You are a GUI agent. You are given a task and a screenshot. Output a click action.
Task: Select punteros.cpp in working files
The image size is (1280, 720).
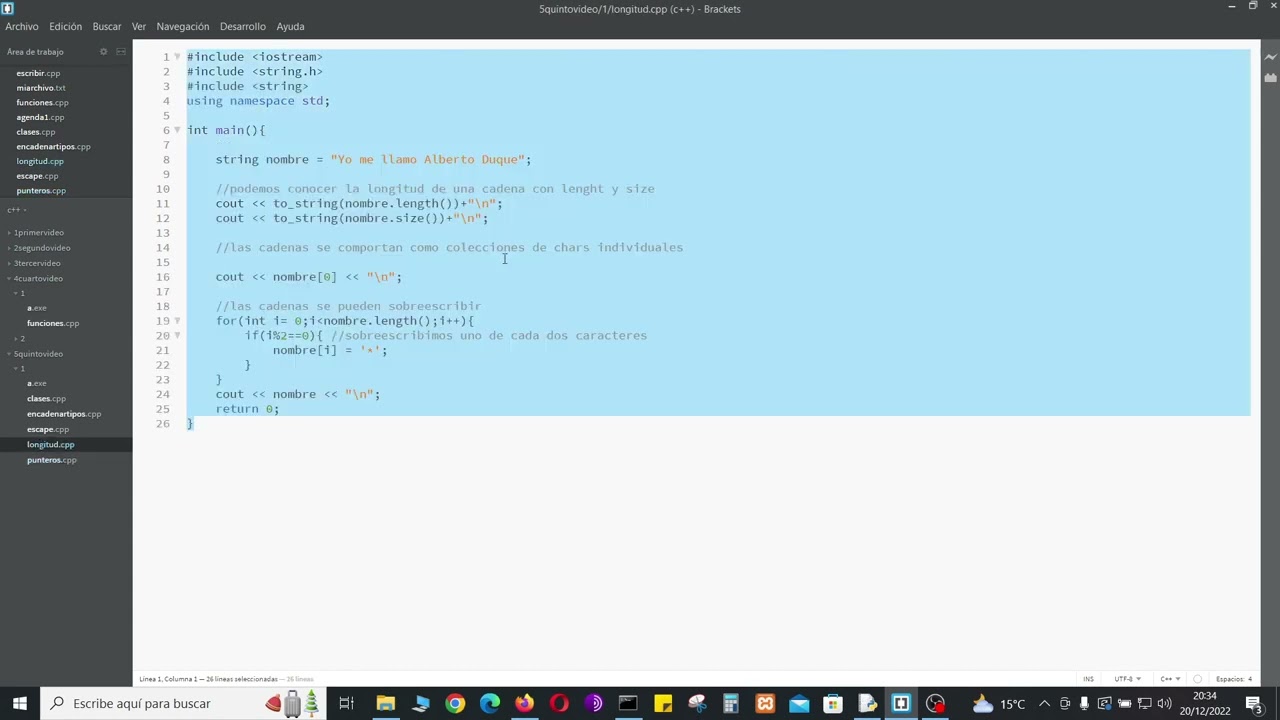click(41, 190)
